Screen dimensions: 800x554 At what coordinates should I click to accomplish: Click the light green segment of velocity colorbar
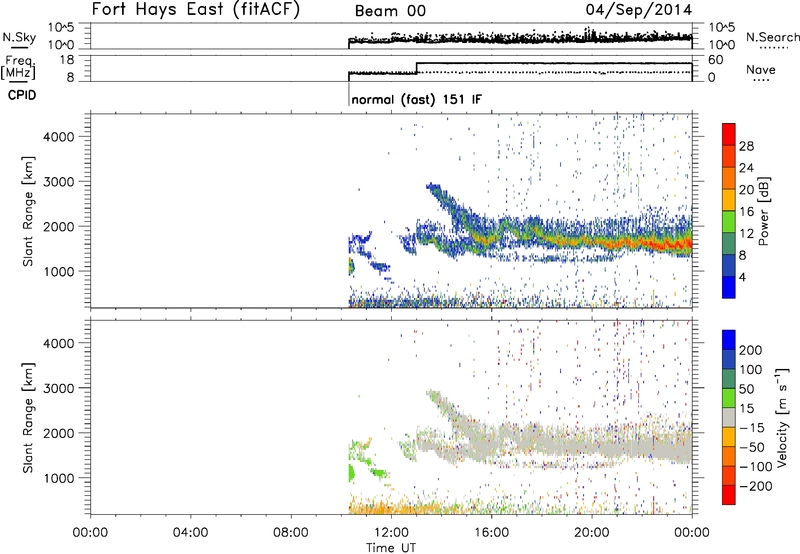coord(729,398)
